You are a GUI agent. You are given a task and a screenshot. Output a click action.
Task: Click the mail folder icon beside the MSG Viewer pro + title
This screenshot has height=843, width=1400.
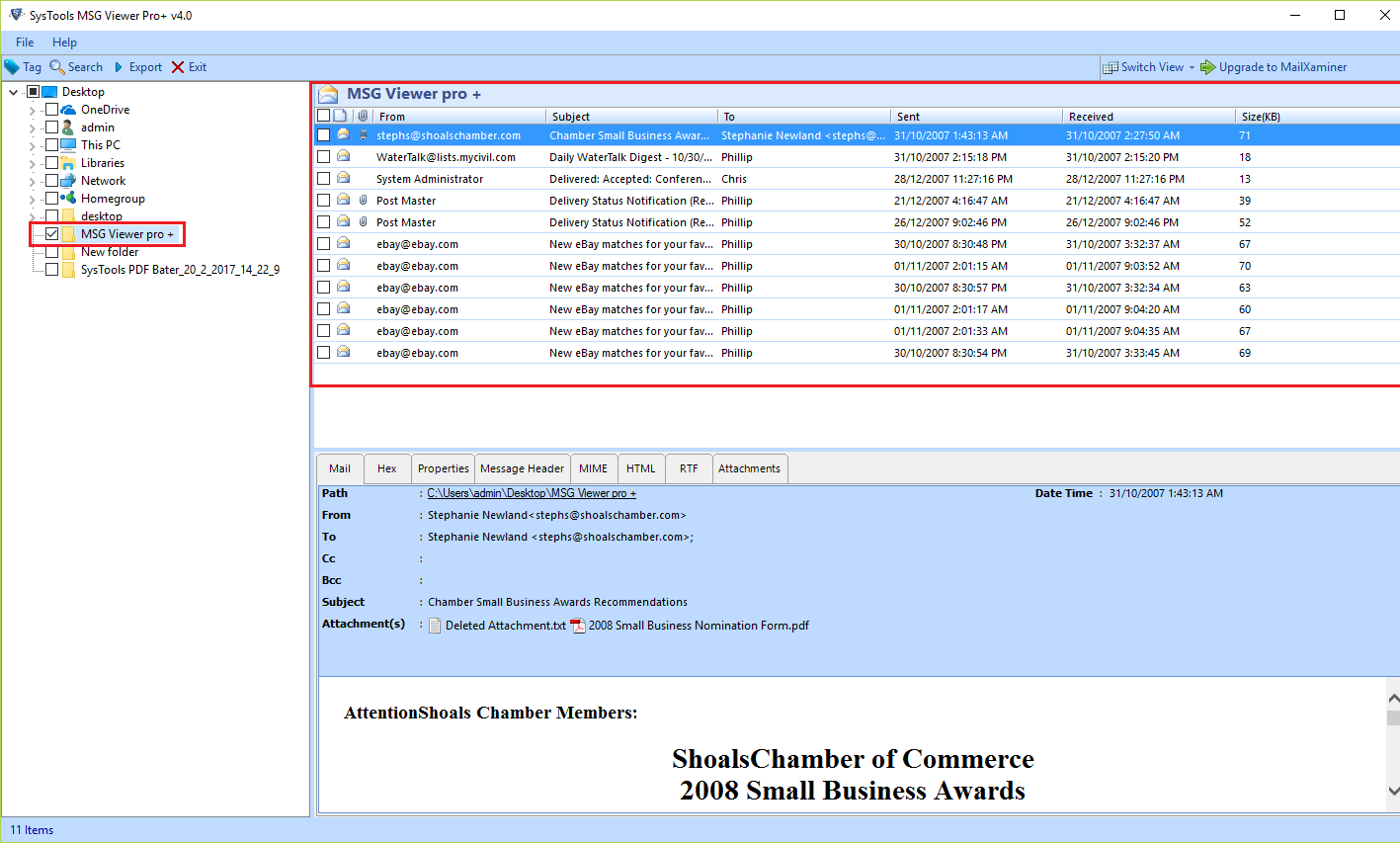328,94
